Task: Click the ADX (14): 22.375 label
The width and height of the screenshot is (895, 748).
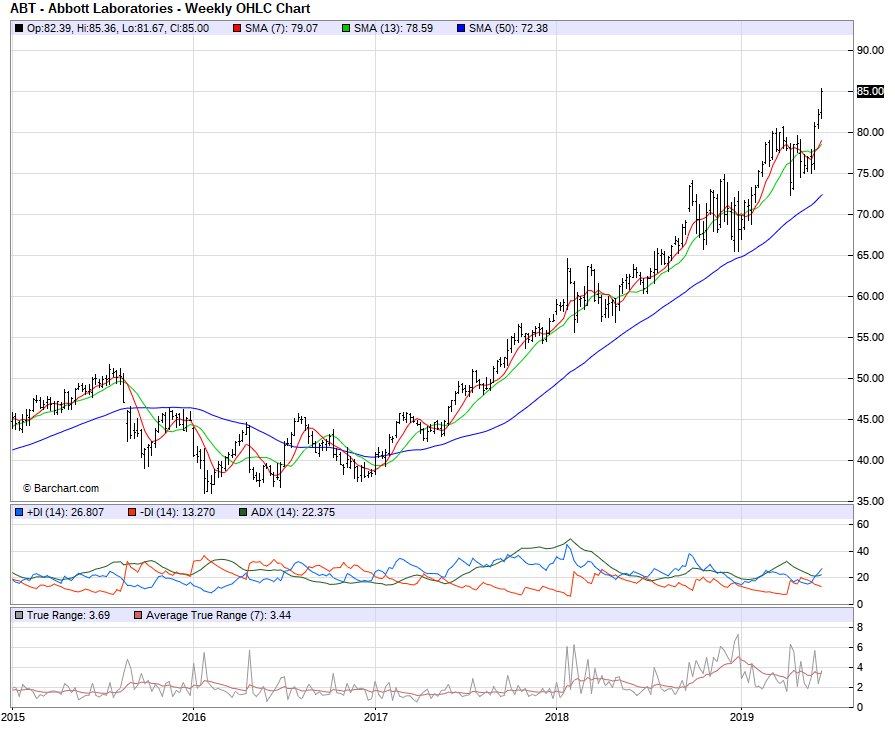Action: pyautogui.click(x=293, y=513)
